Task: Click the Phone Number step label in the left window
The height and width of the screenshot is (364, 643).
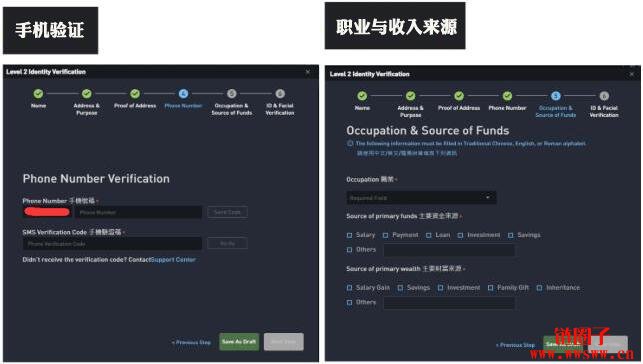Action: coord(183,106)
